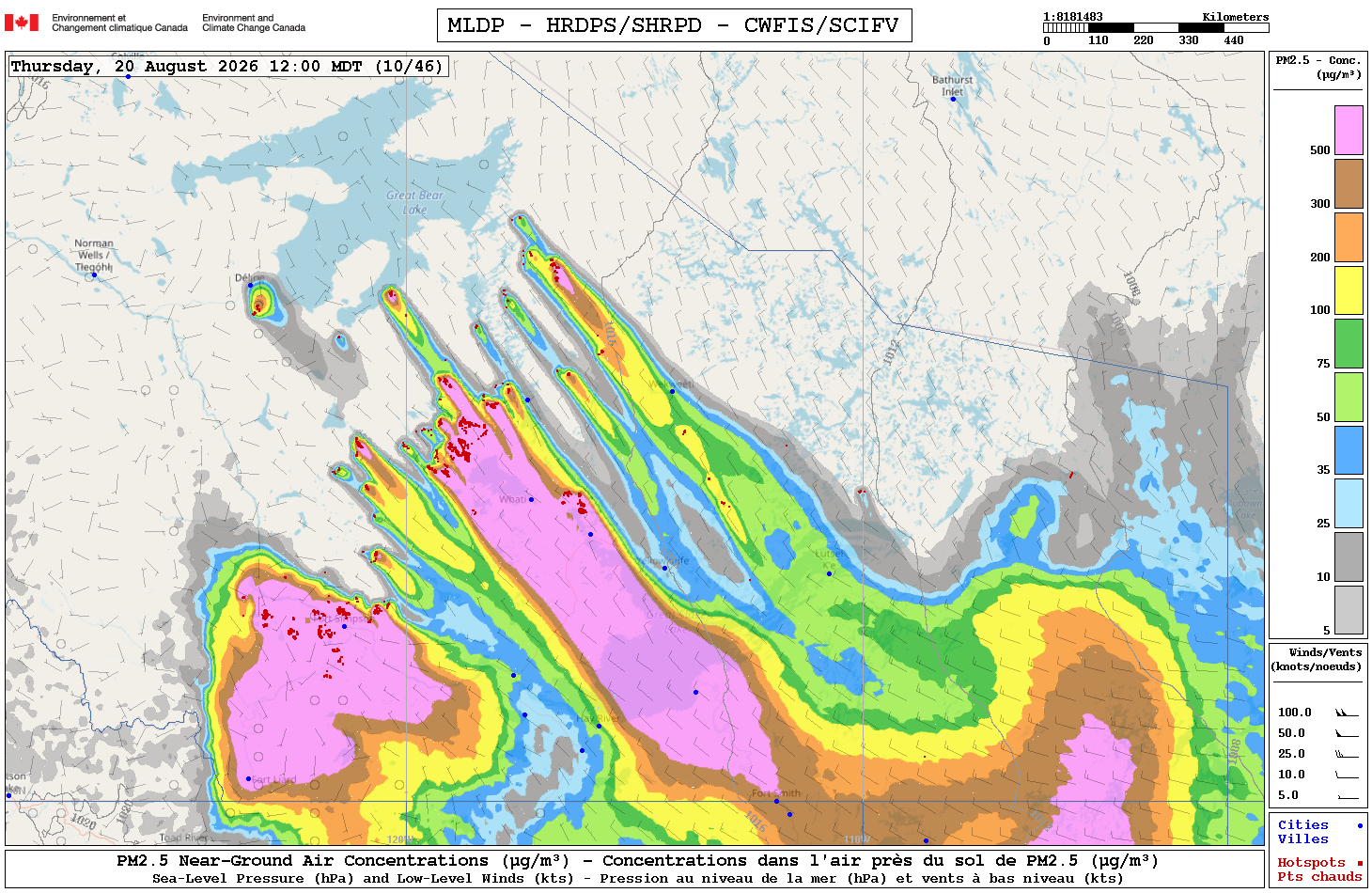
Task: Click the blue Cities legend dot
Action: pyautogui.click(x=1359, y=825)
